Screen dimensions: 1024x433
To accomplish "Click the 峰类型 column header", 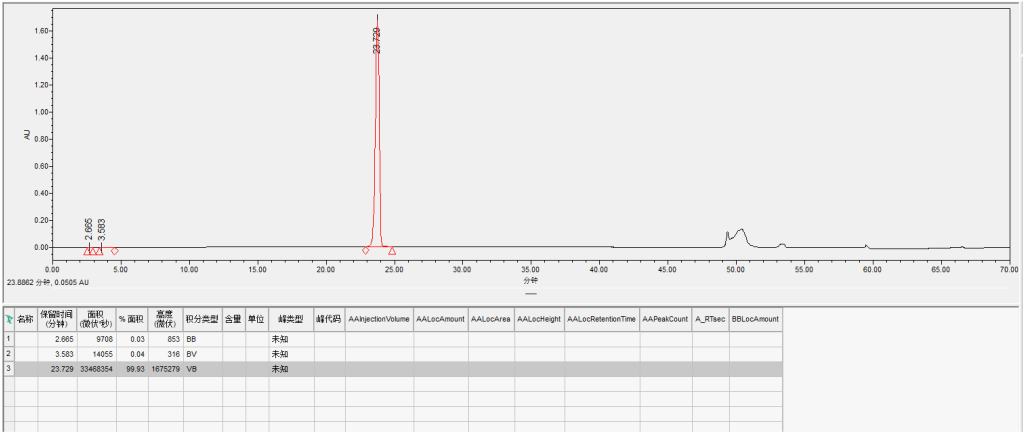I will click(290, 319).
